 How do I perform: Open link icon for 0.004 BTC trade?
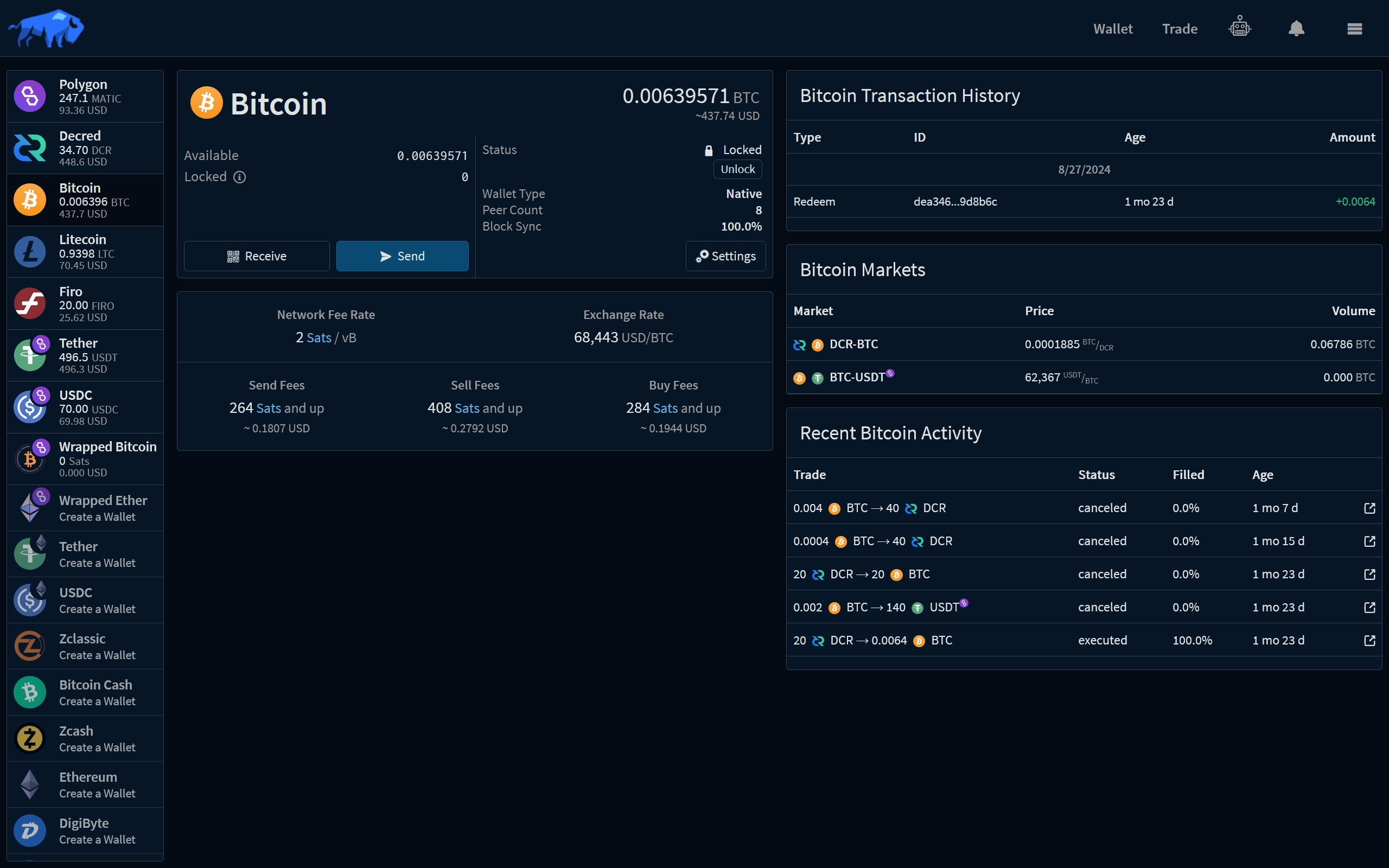click(x=1369, y=508)
